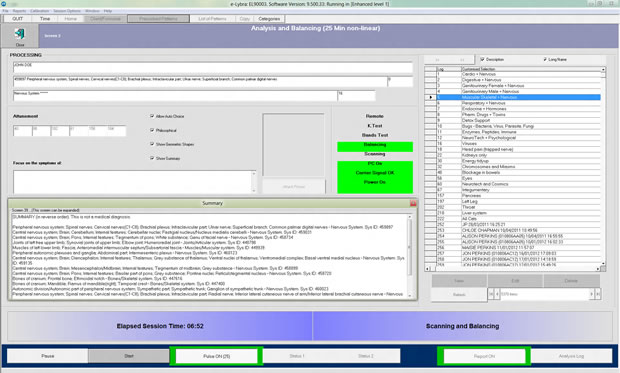Screen dimensions: 620x373
Task: Click the Pulse ON (25) button
Action: click(216, 356)
